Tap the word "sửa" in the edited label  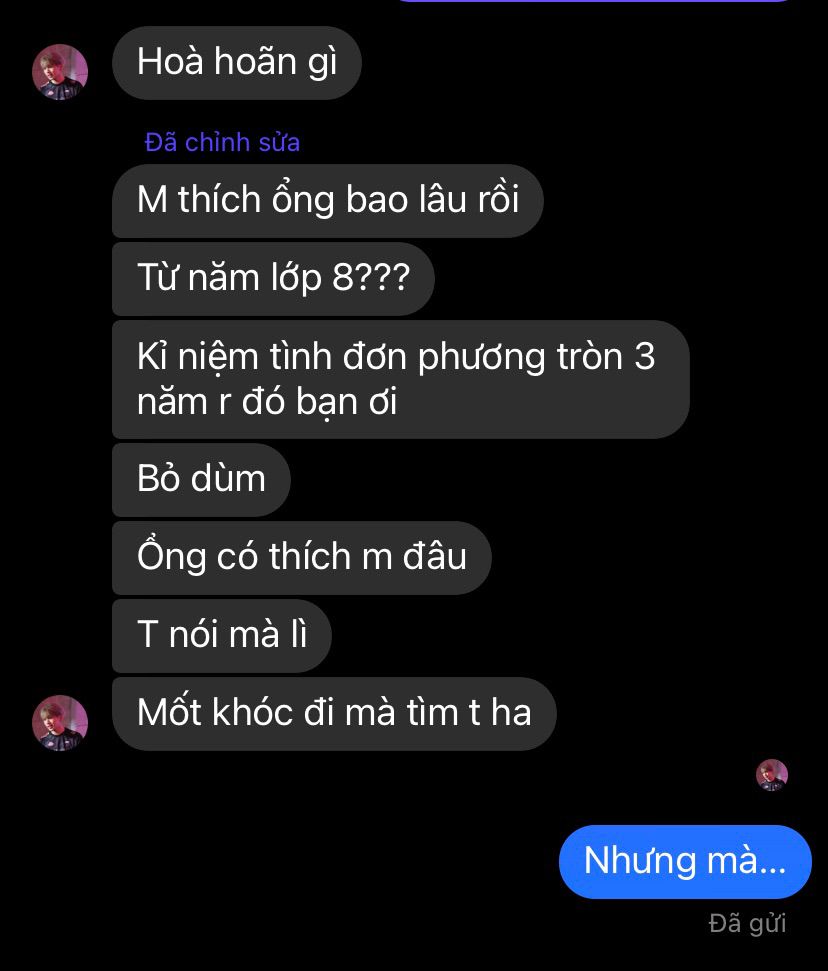click(279, 142)
